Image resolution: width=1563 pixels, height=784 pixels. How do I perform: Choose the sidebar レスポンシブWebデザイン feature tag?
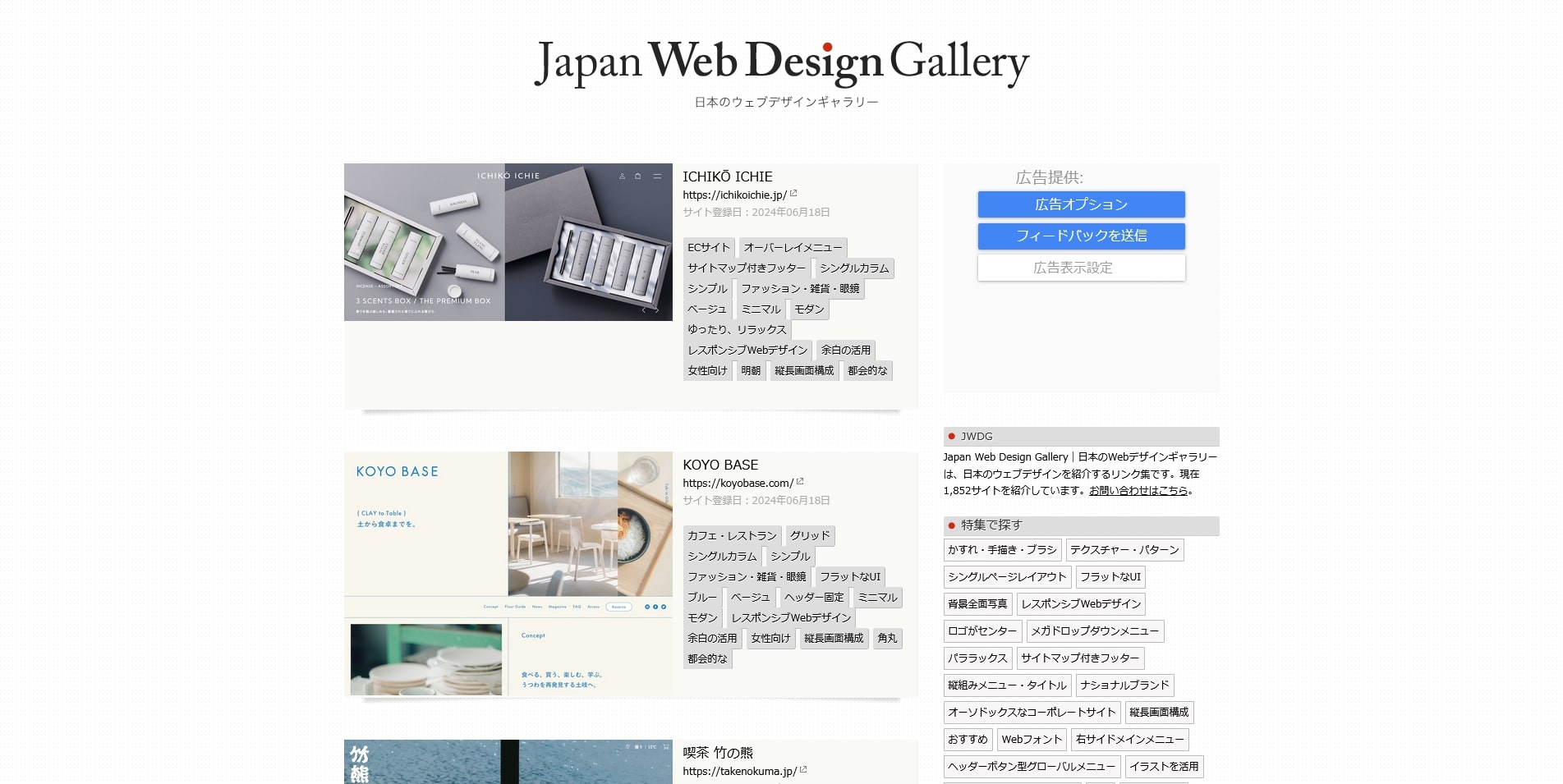[x=1081, y=604]
